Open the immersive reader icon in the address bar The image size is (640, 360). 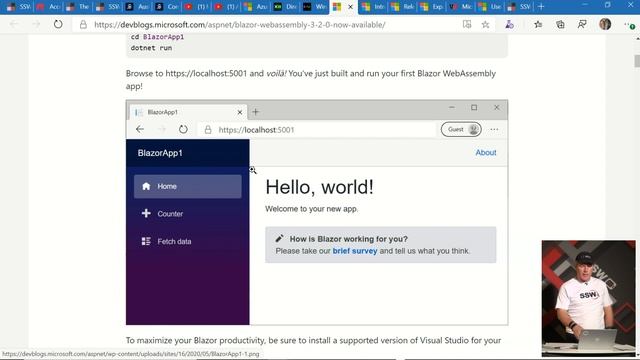pyautogui.click(x=467, y=24)
